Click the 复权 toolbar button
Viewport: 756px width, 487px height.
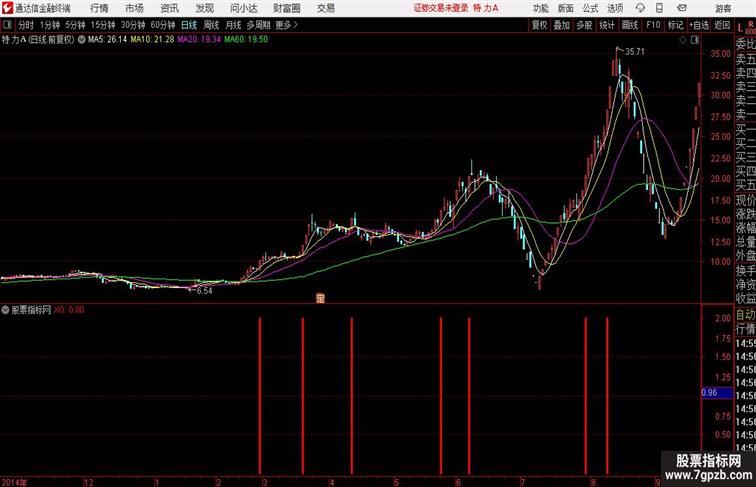pos(540,25)
